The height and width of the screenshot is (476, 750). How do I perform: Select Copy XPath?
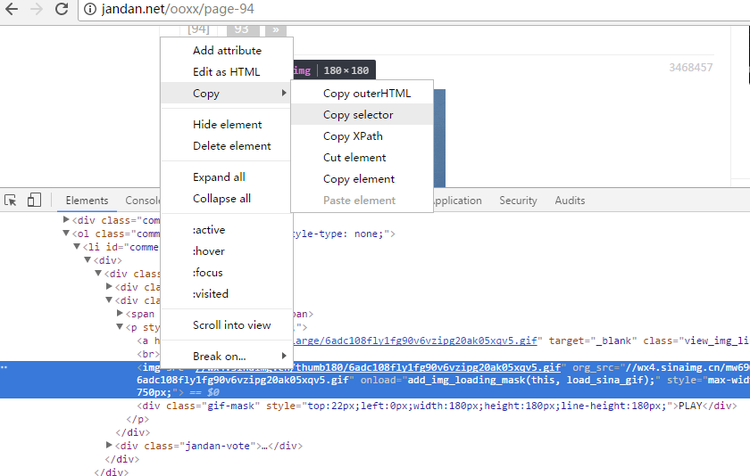click(x=362, y=136)
